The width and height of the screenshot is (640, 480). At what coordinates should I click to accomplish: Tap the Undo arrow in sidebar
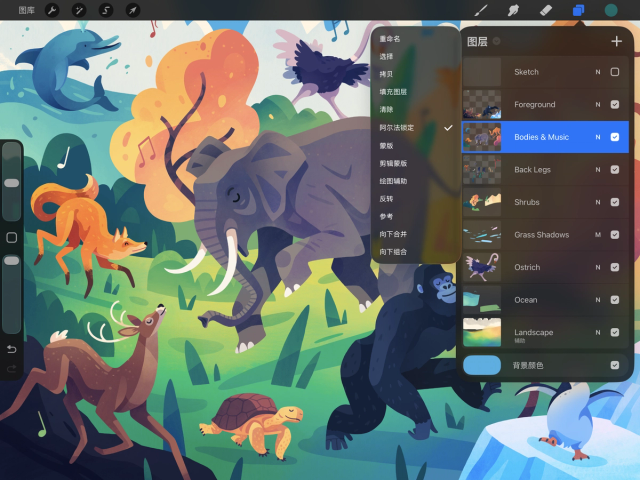pyautogui.click(x=11, y=349)
